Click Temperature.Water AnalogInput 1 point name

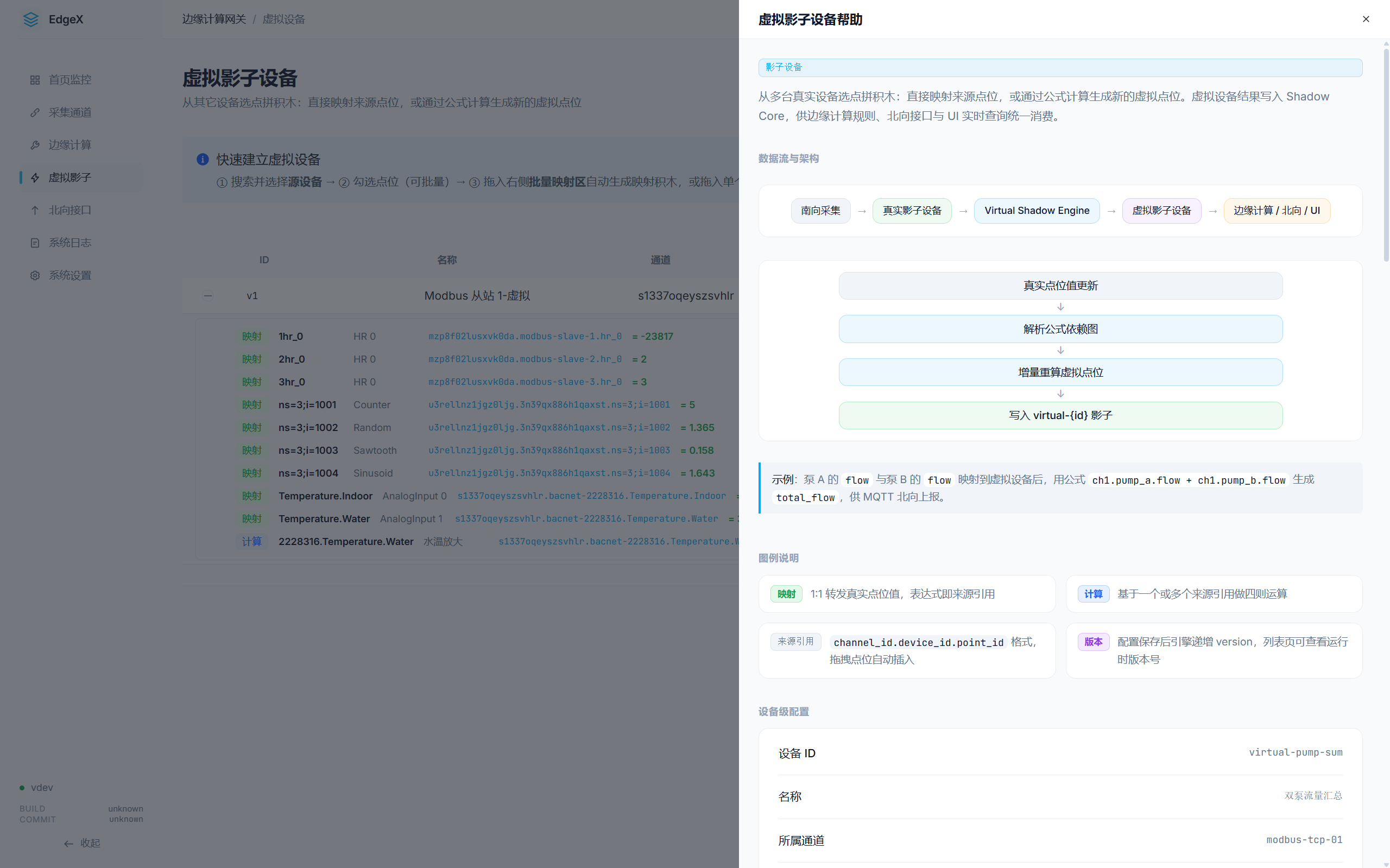[324, 519]
